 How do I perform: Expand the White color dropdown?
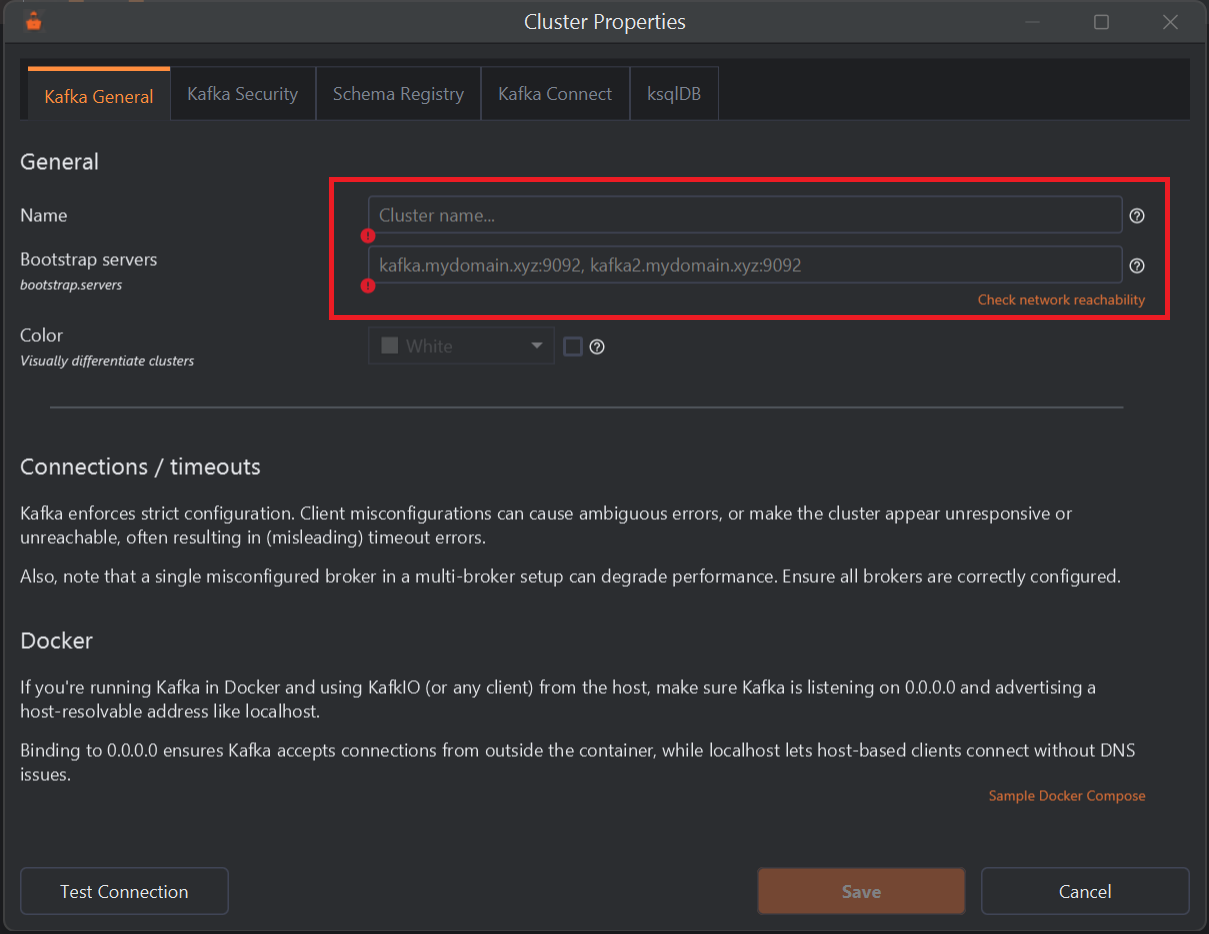point(461,346)
